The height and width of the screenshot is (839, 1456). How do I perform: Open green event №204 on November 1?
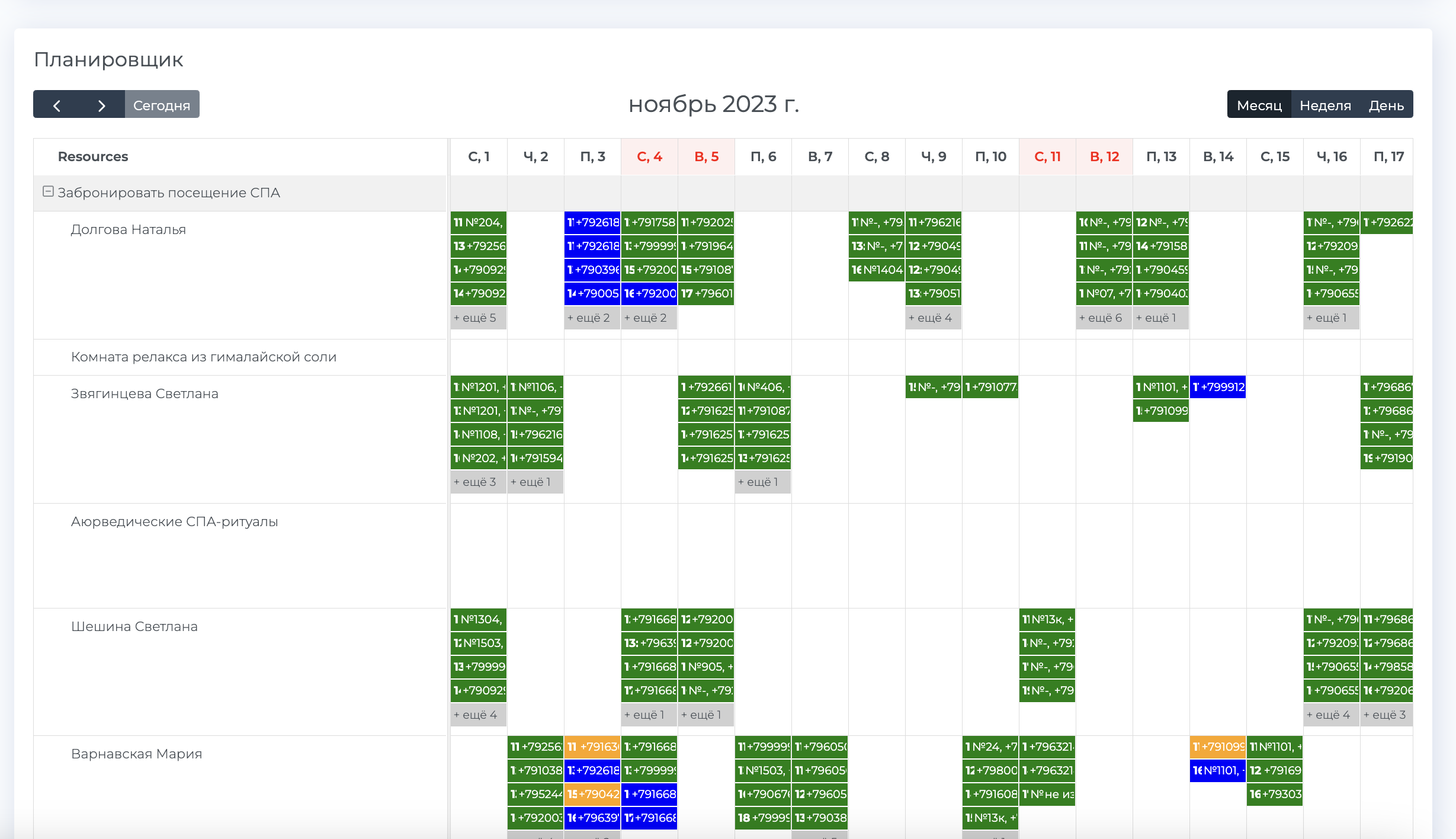[479, 222]
